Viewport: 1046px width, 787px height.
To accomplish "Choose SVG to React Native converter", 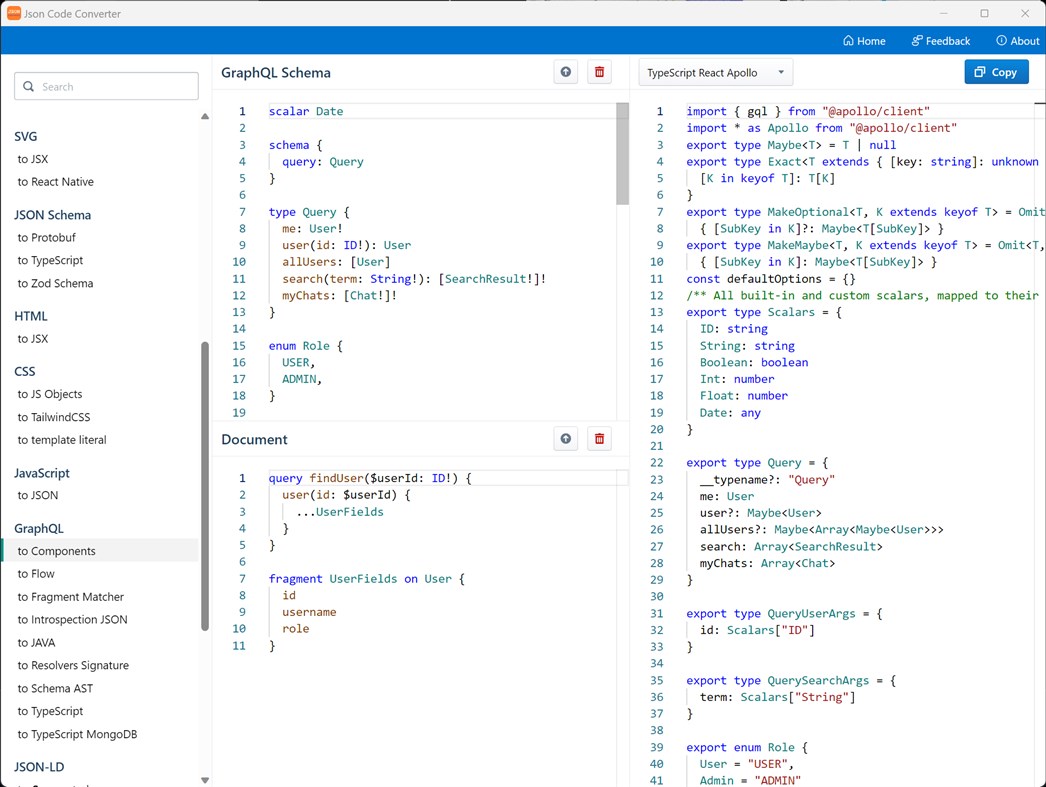I will coord(55,181).
